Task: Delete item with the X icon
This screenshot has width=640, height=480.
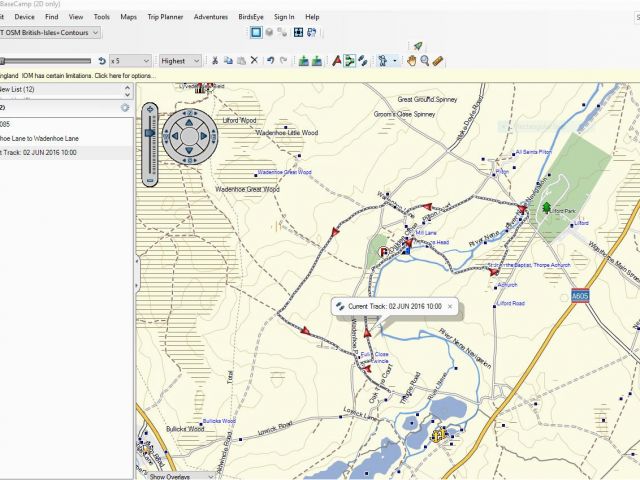Action: pos(254,60)
